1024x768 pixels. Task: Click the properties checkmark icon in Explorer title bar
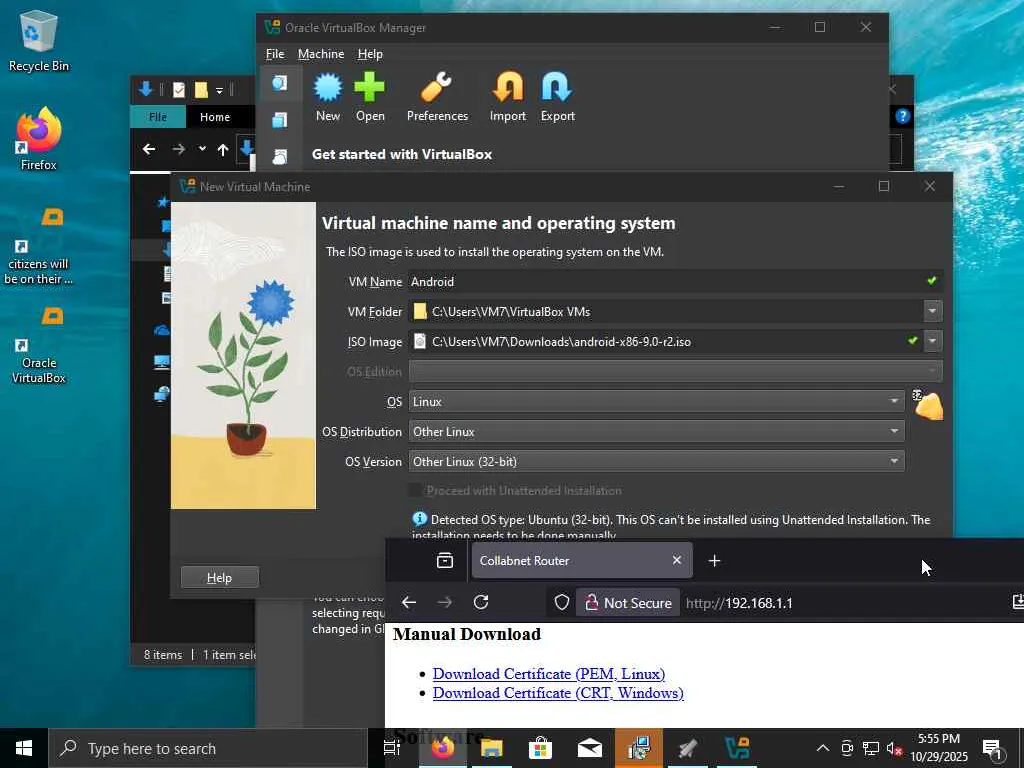pyautogui.click(x=179, y=89)
